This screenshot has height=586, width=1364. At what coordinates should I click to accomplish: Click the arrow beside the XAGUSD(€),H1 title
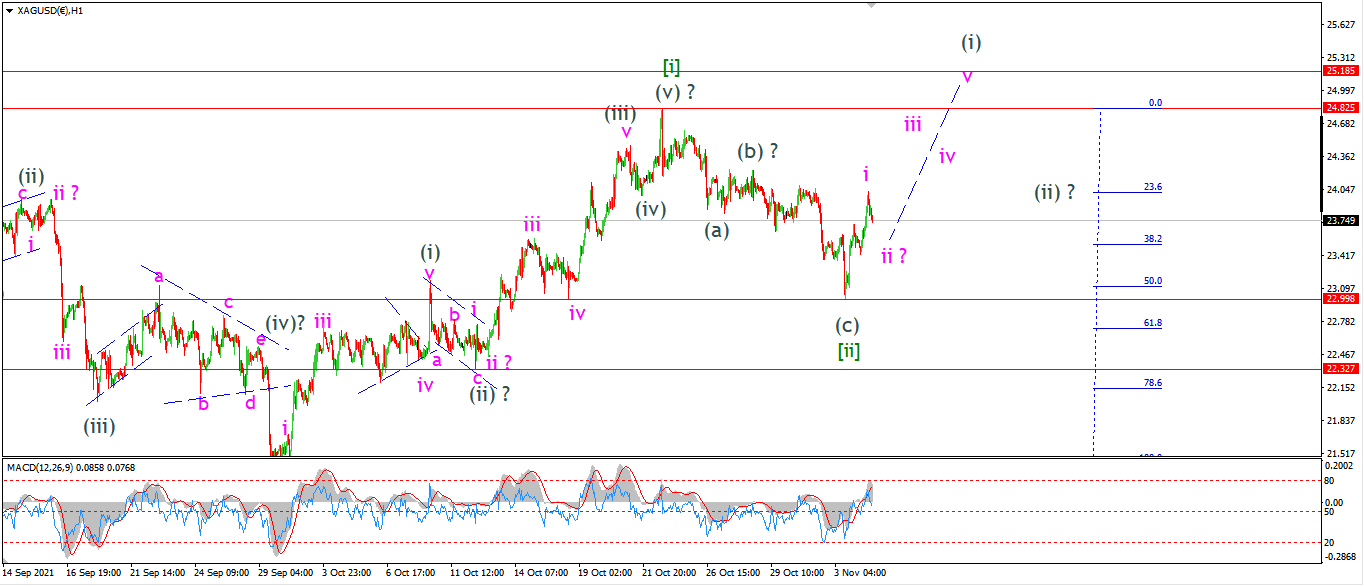9,11
